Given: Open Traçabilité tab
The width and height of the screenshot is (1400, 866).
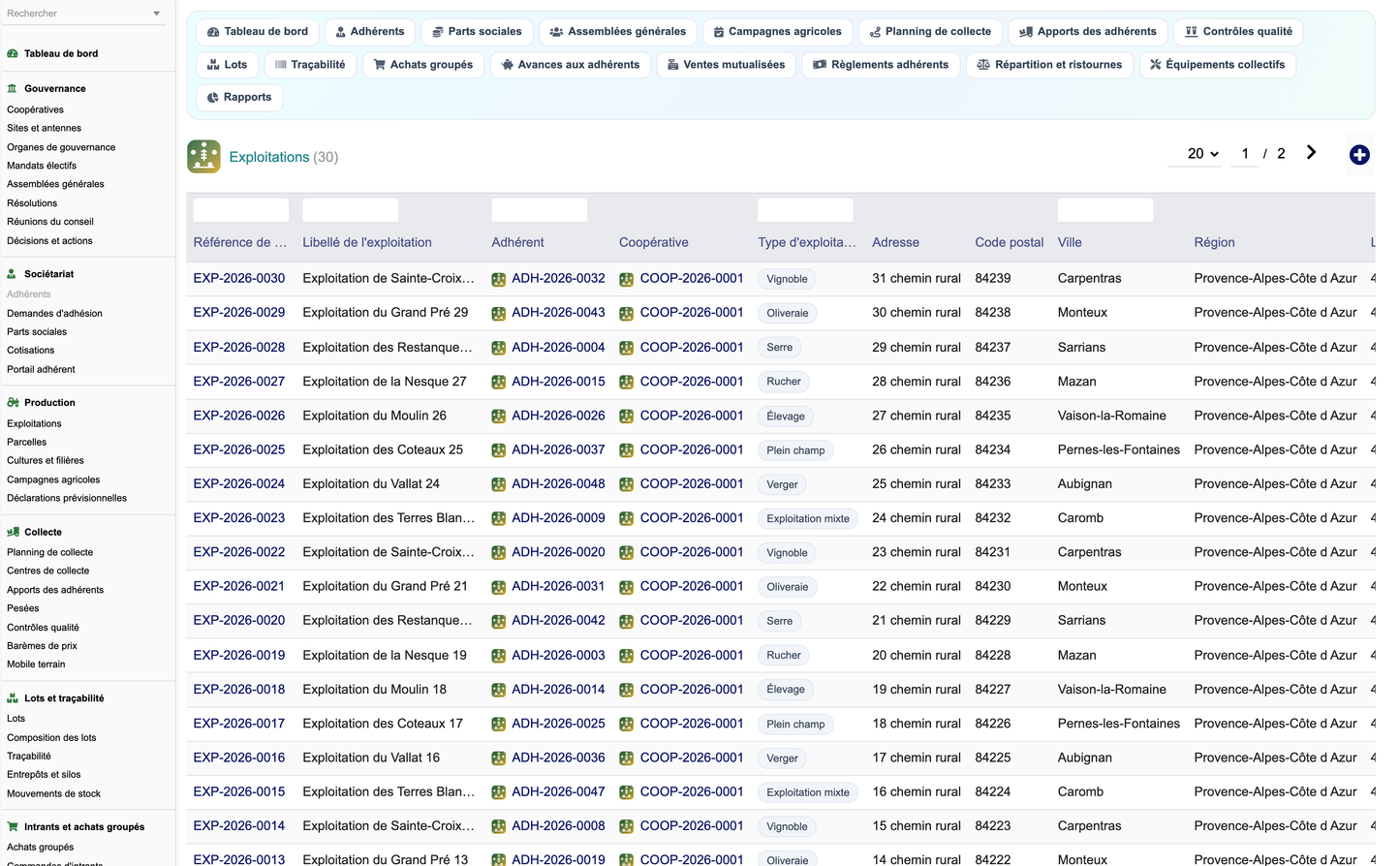Looking at the screenshot, I should point(310,65).
